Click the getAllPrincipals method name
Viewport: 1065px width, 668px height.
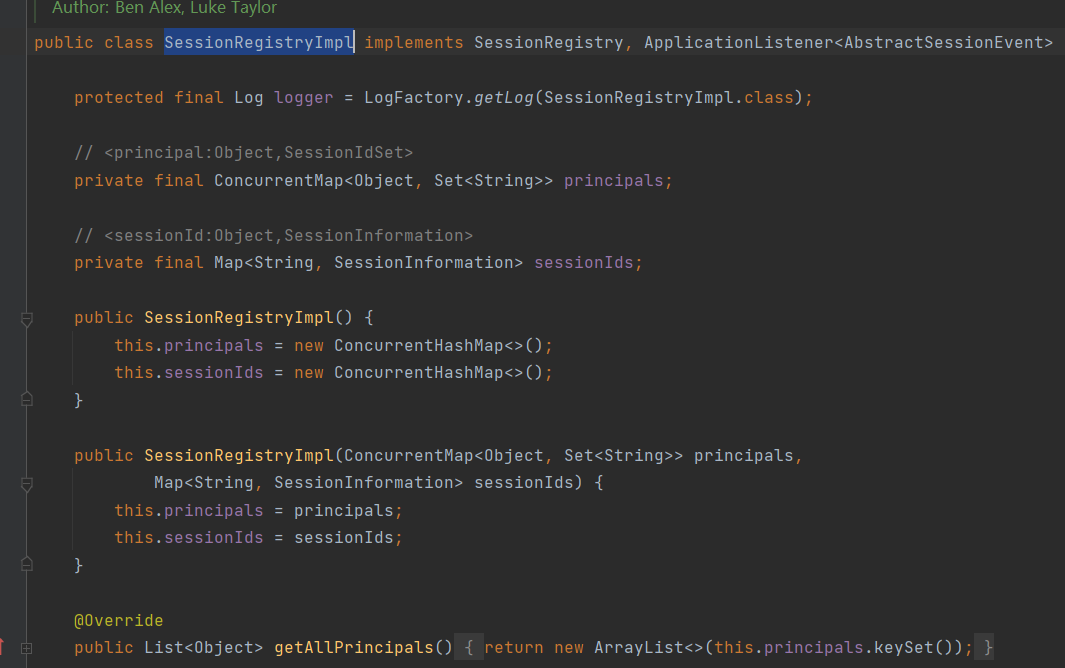click(354, 648)
